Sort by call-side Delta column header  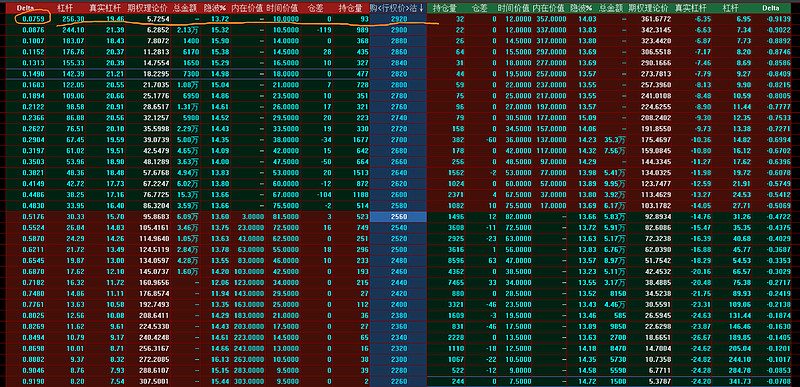click(25, 8)
